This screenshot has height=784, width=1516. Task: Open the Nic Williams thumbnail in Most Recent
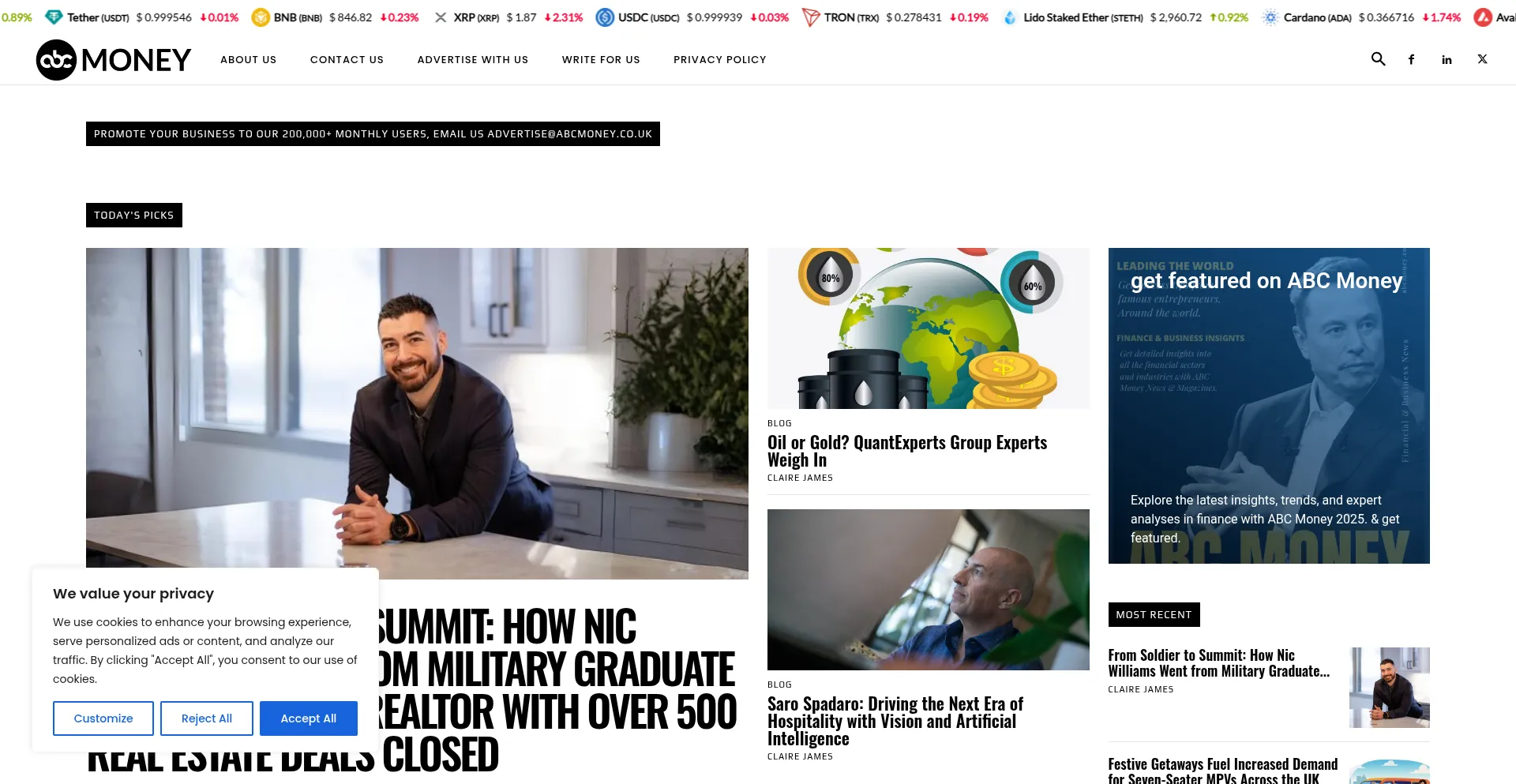pos(1390,688)
